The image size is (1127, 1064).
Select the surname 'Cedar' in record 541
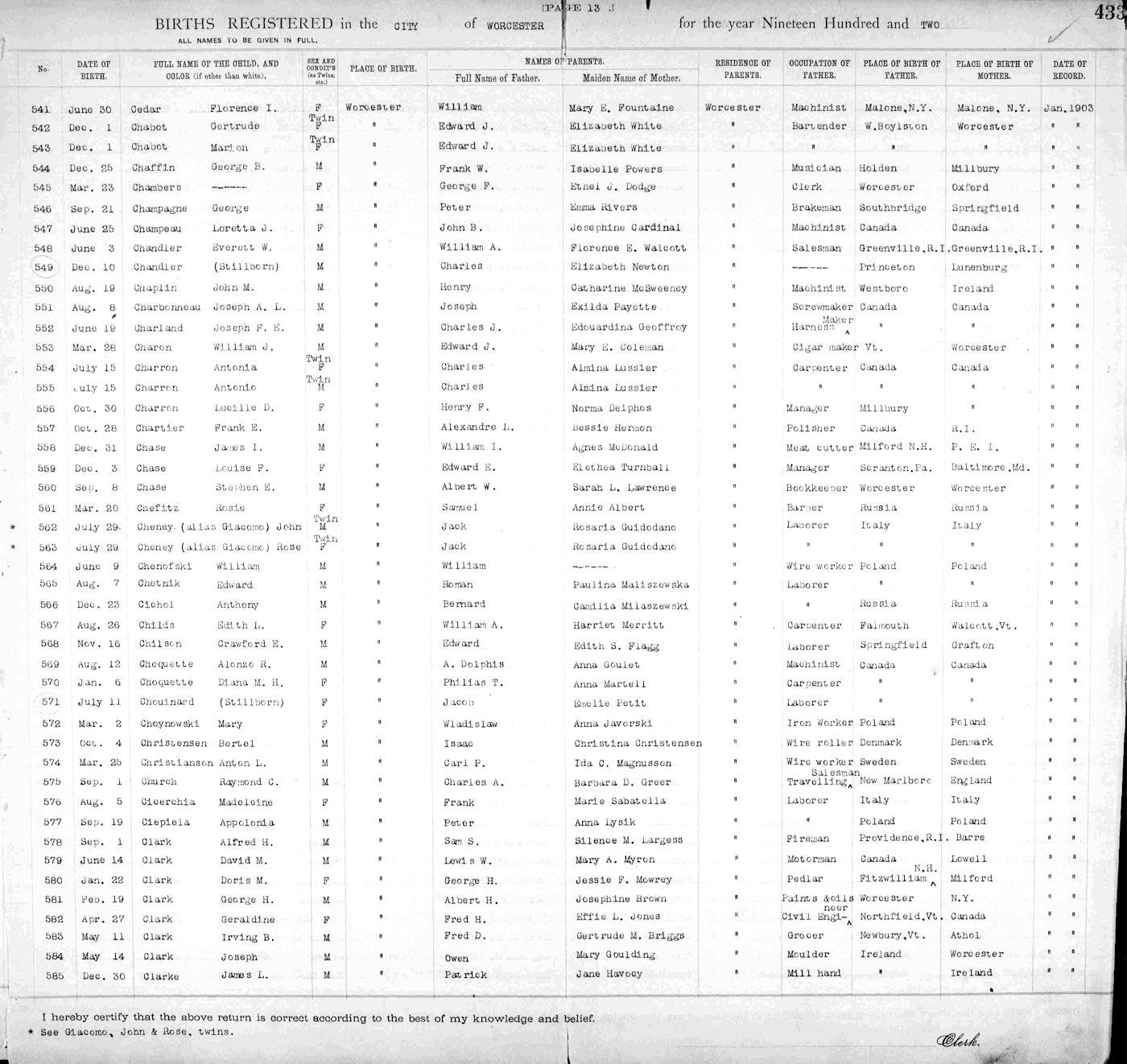147,109
